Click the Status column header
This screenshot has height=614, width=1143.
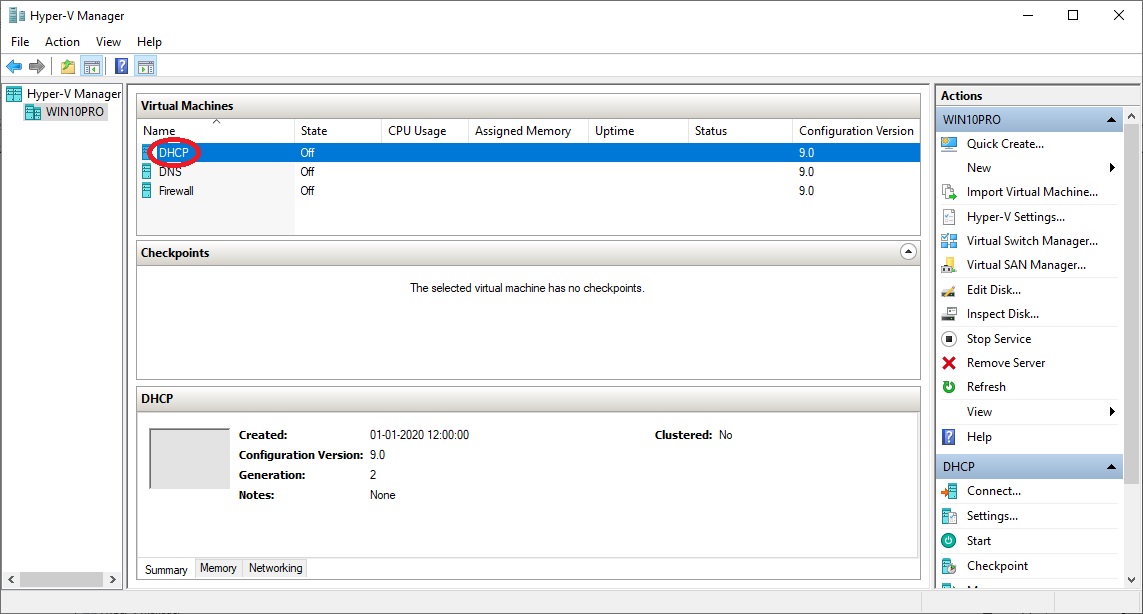(x=740, y=131)
